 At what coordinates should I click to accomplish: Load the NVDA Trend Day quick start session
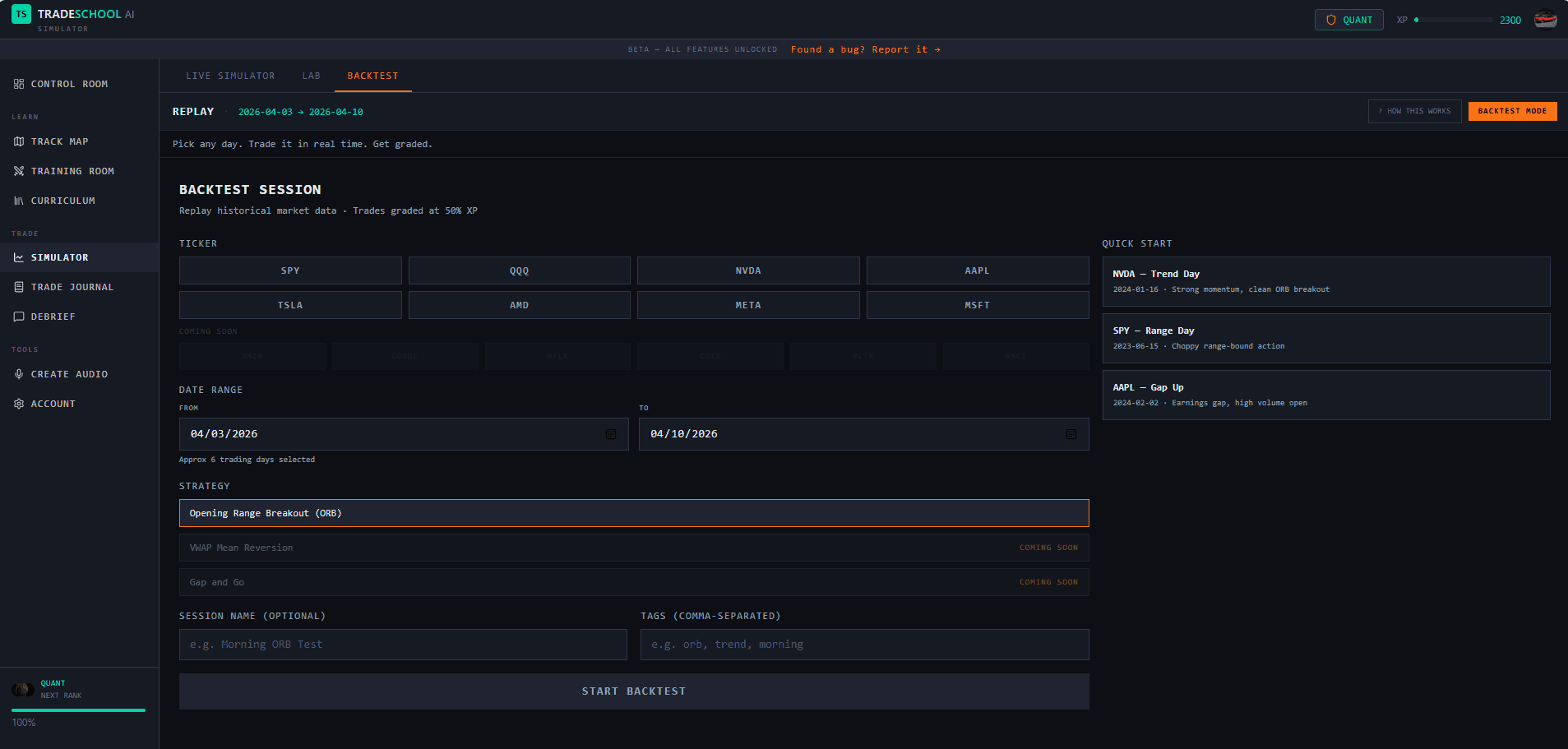pos(1325,280)
